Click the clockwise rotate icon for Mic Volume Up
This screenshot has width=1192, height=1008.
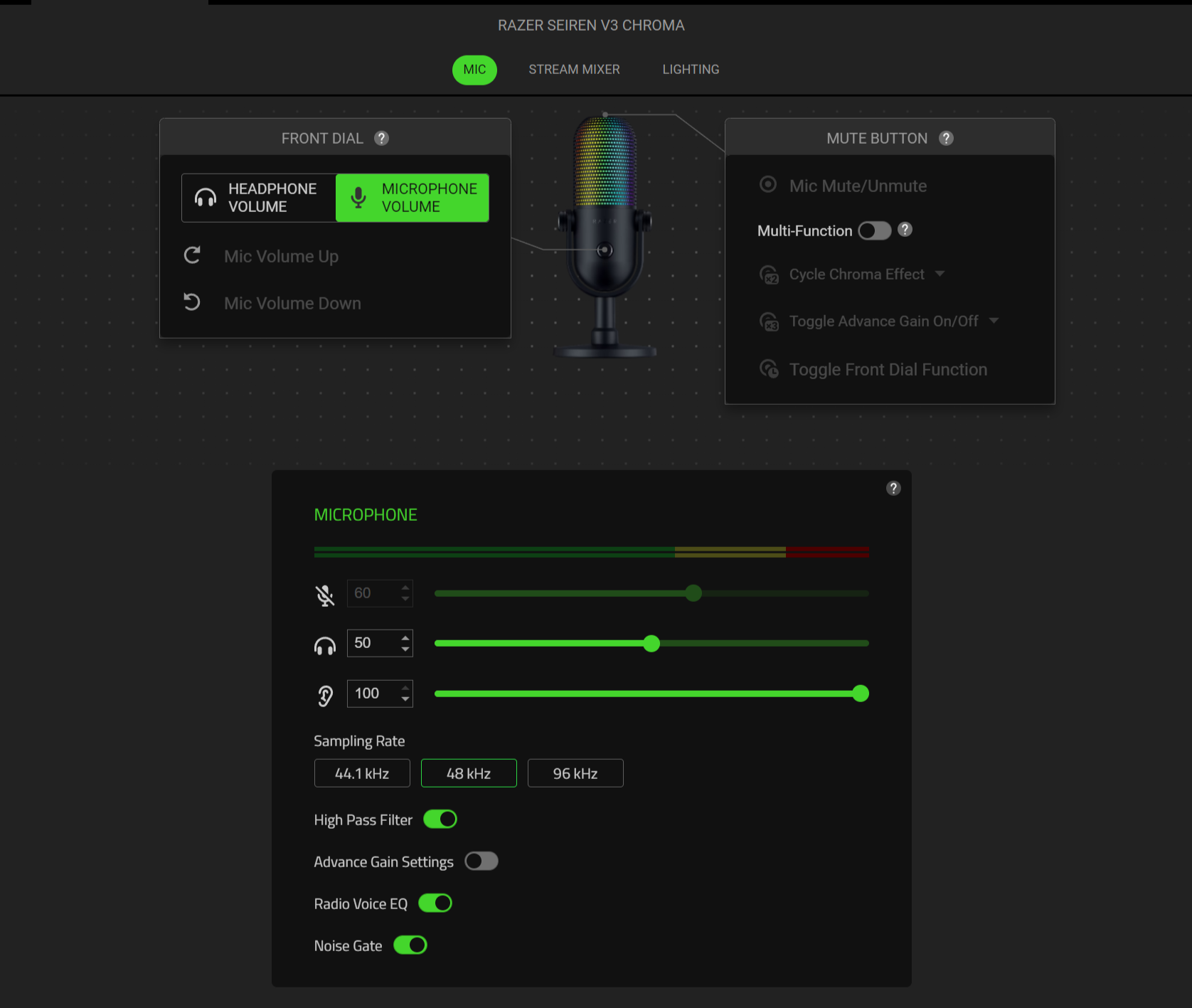(x=192, y=255)
